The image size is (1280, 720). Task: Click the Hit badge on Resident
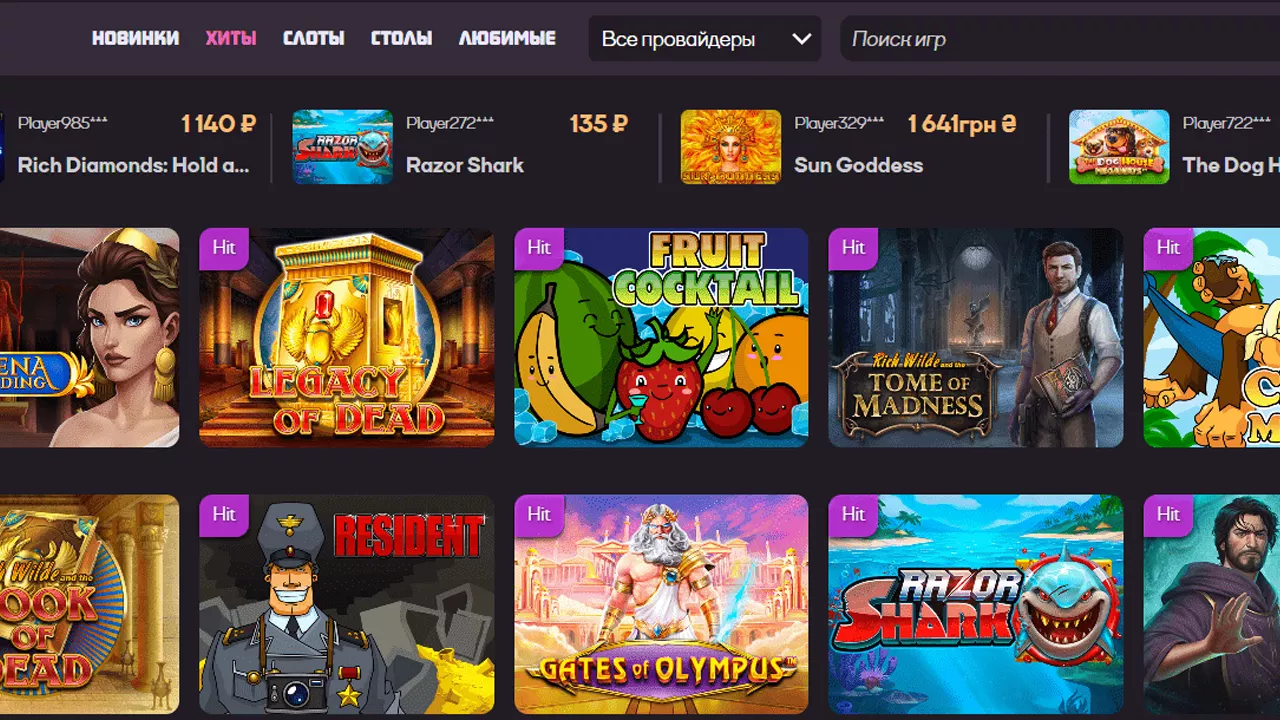coord(224,515)
